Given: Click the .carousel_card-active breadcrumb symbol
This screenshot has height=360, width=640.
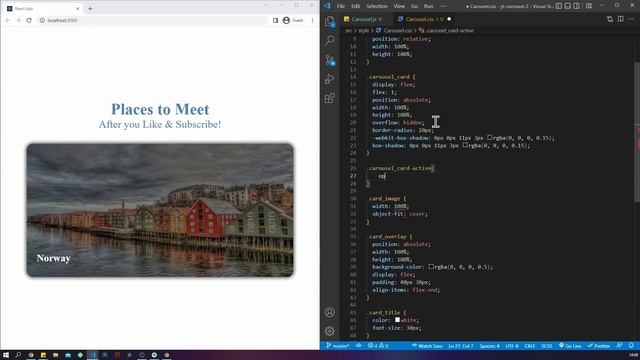Looking at the screenshot, I should click(x=449, y=31).
